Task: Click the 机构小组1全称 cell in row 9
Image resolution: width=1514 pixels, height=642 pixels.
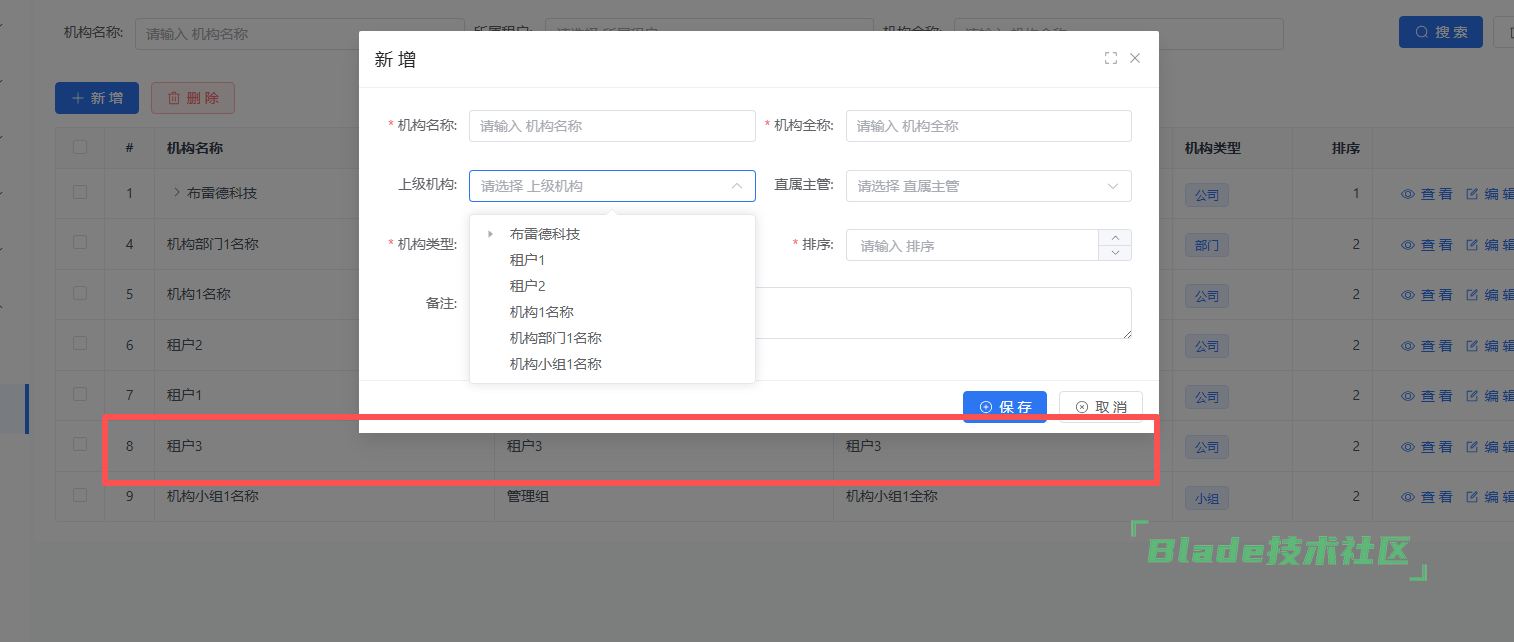Action: coord(892,496)
